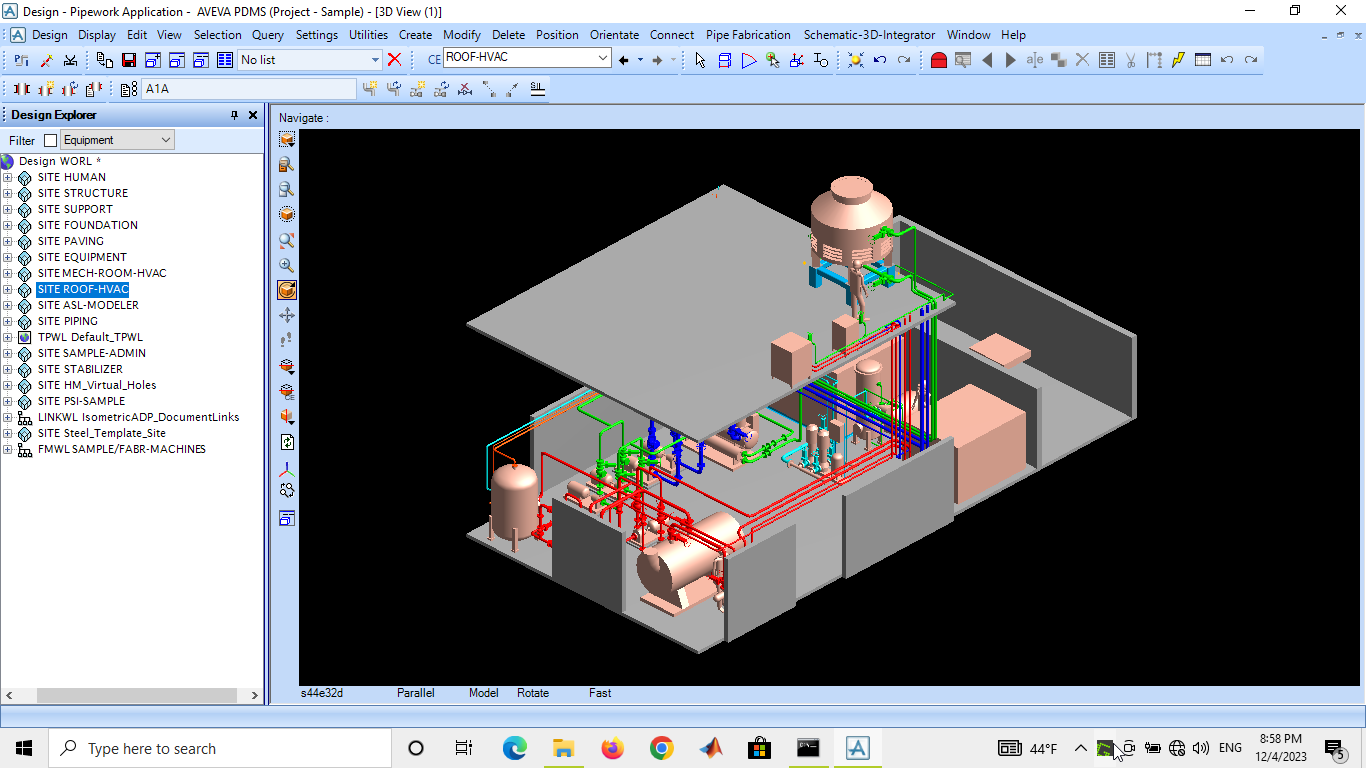The width and height of the screenshot is (1366, 768).
Task: Click the Rotate status bar label
Action: click(533, 693)
